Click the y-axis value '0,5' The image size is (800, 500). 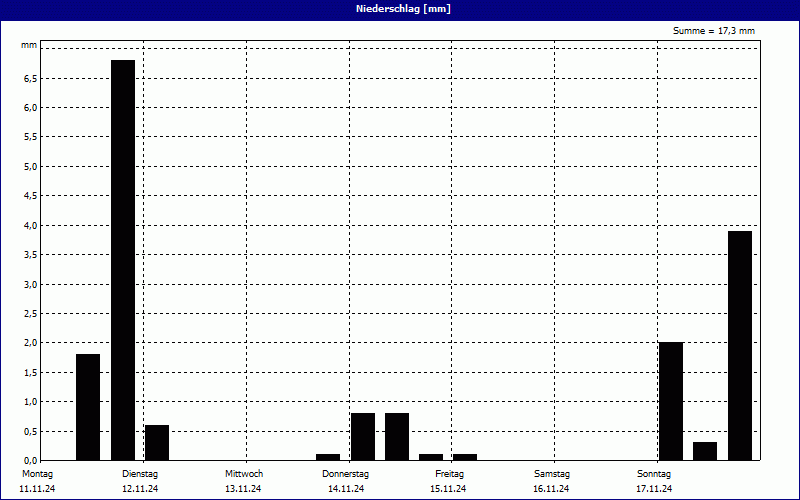(x=31, y=431)
